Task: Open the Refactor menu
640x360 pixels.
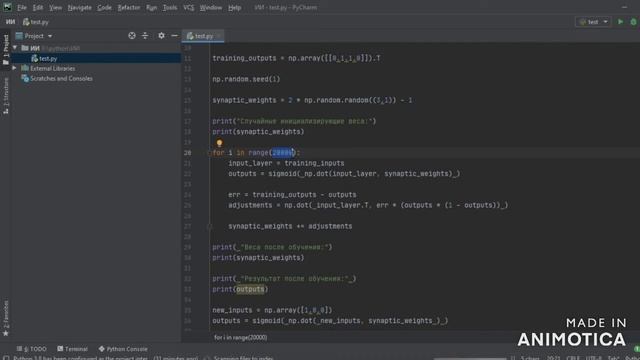Action: (129, 7)
